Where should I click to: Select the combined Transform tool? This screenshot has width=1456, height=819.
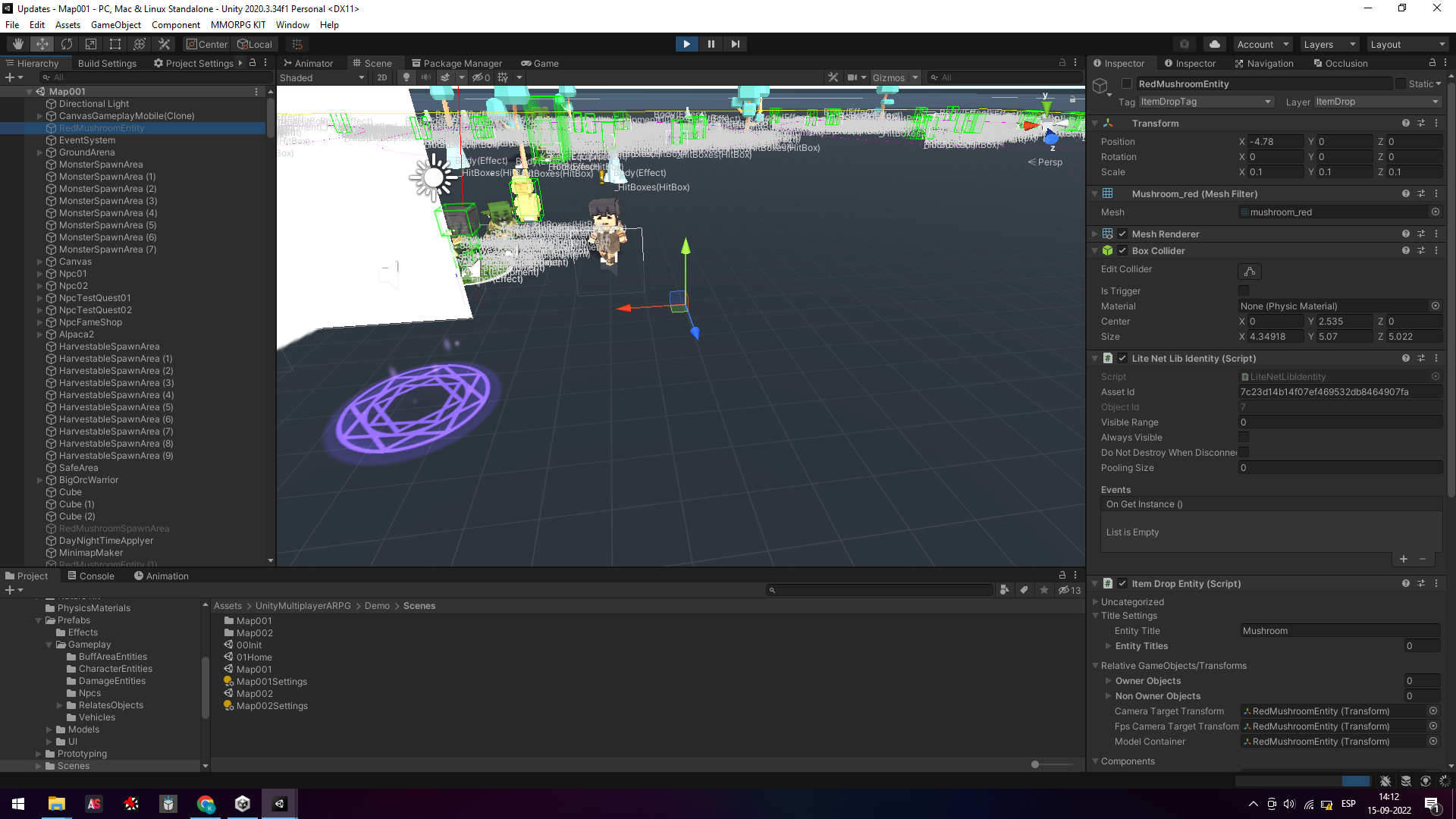click(x=140, y=44)
